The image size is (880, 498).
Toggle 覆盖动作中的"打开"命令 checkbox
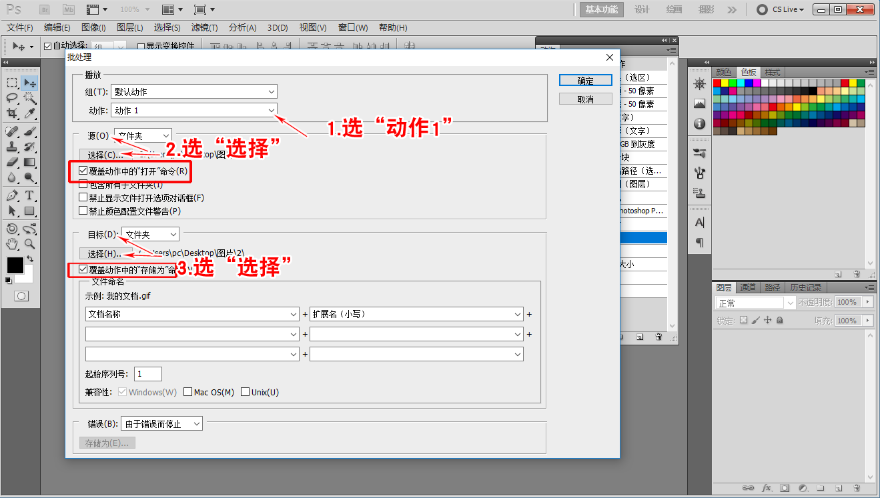click(83, 171)
